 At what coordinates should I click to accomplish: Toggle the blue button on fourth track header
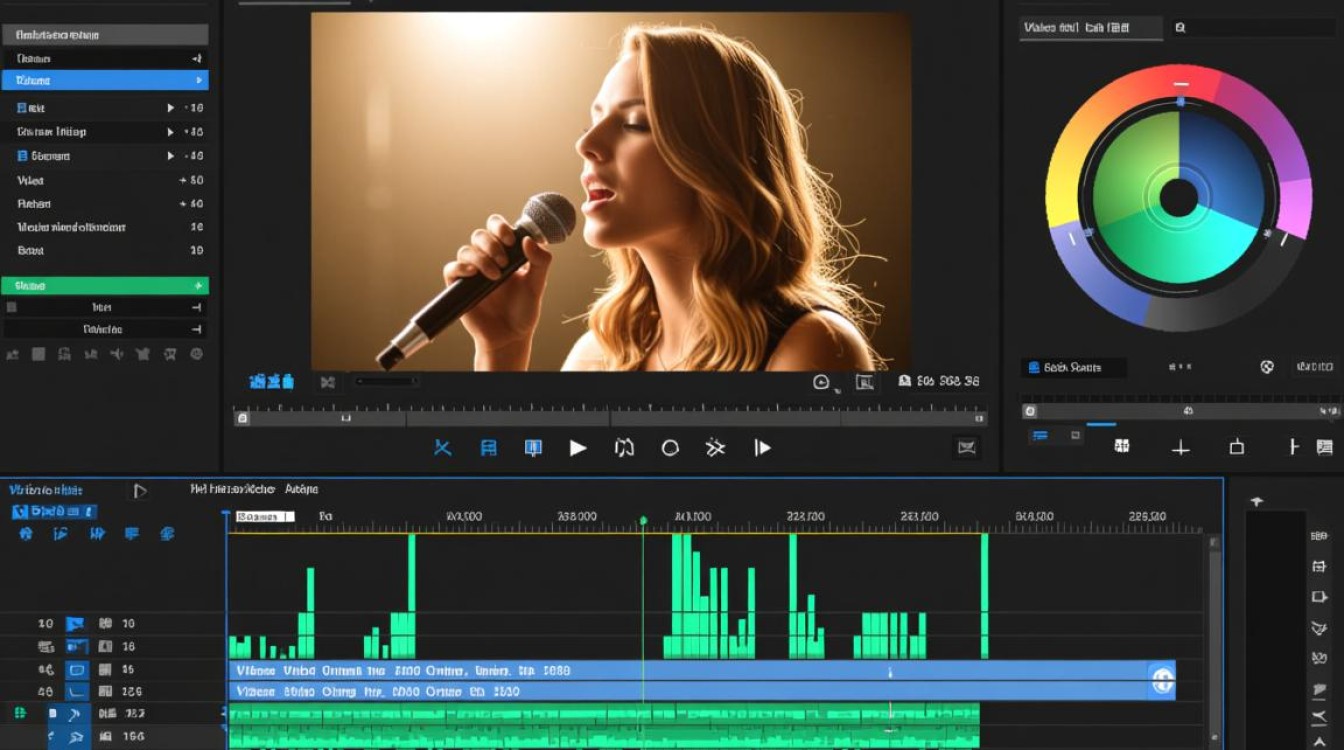tap(76, 692)
